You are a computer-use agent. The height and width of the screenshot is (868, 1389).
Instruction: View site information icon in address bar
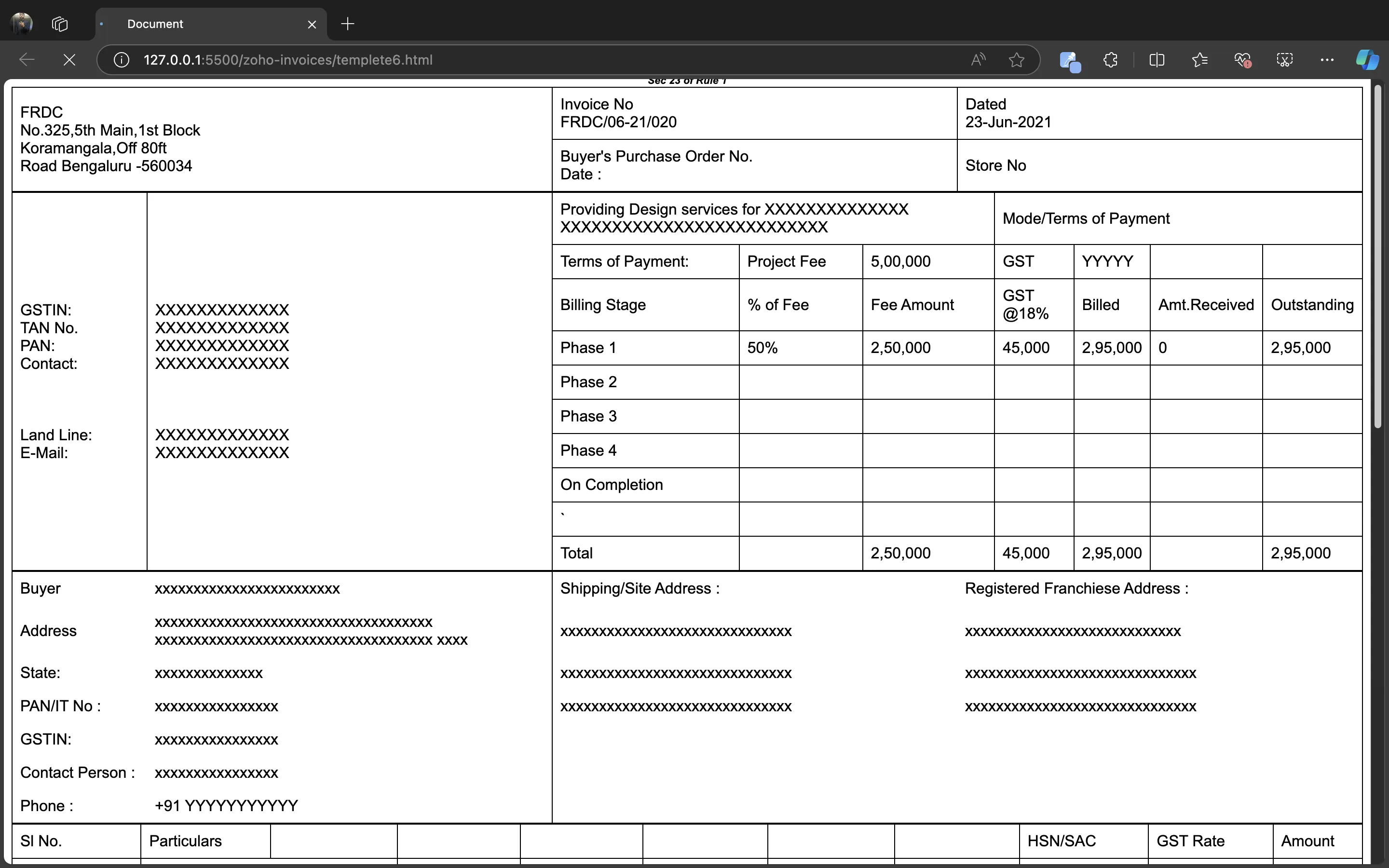[x=121, y=60]
